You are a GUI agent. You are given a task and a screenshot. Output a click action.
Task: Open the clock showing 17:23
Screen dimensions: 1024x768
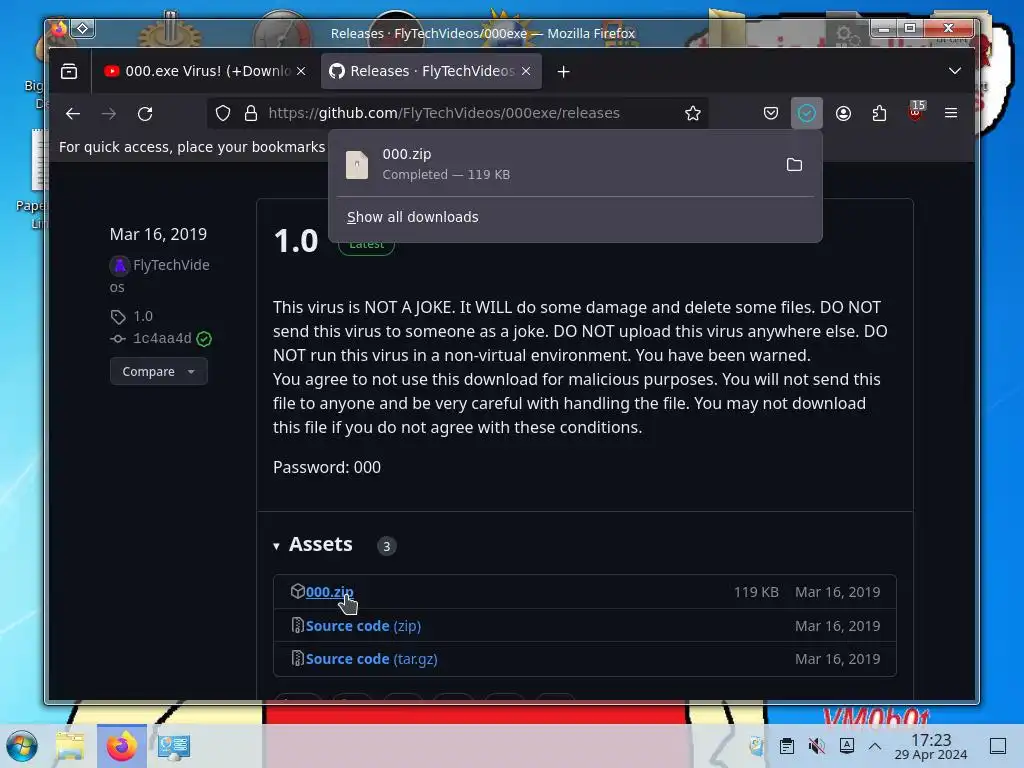point(931,746)
